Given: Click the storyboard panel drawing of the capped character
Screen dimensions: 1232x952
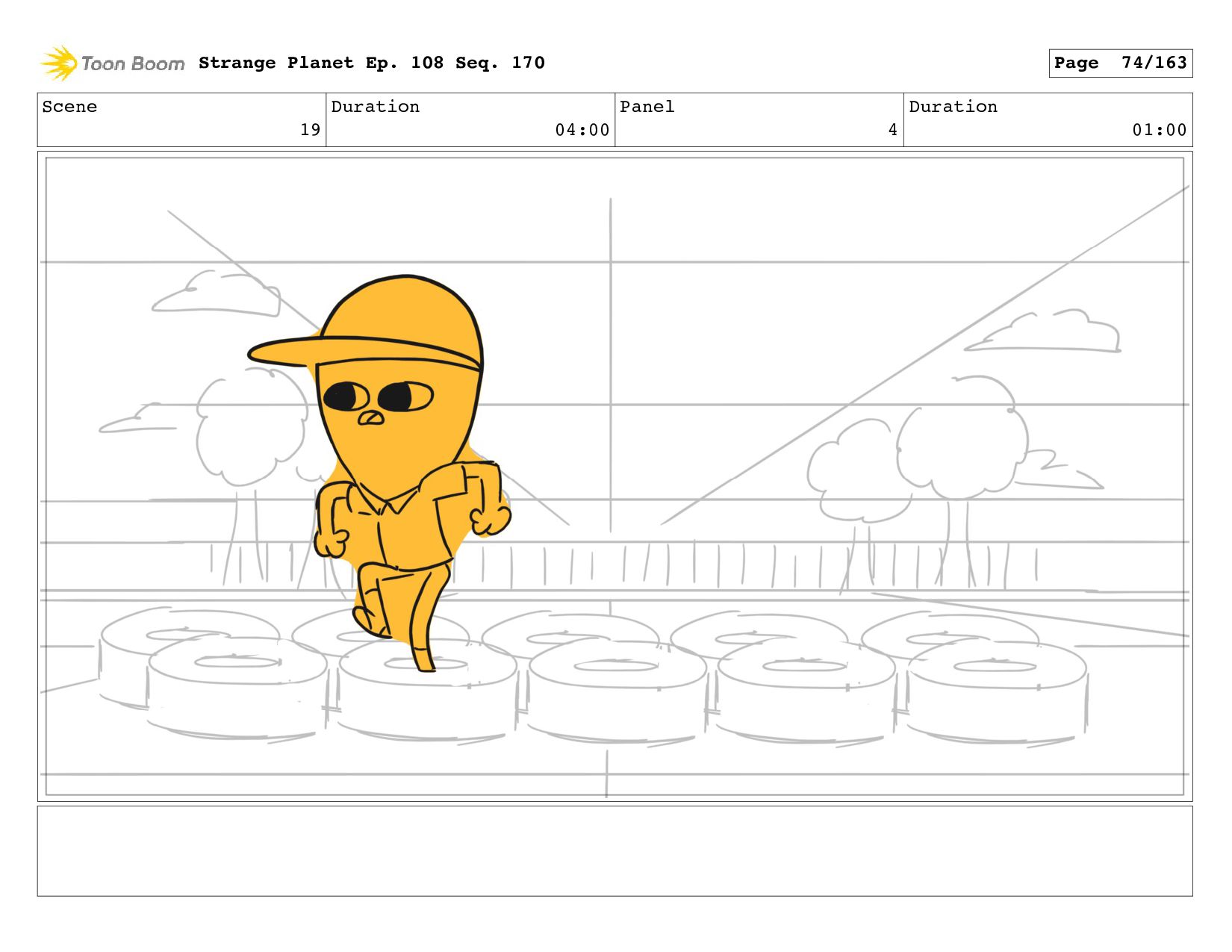Looking at the screenshot, I should (x=615, y=476).
